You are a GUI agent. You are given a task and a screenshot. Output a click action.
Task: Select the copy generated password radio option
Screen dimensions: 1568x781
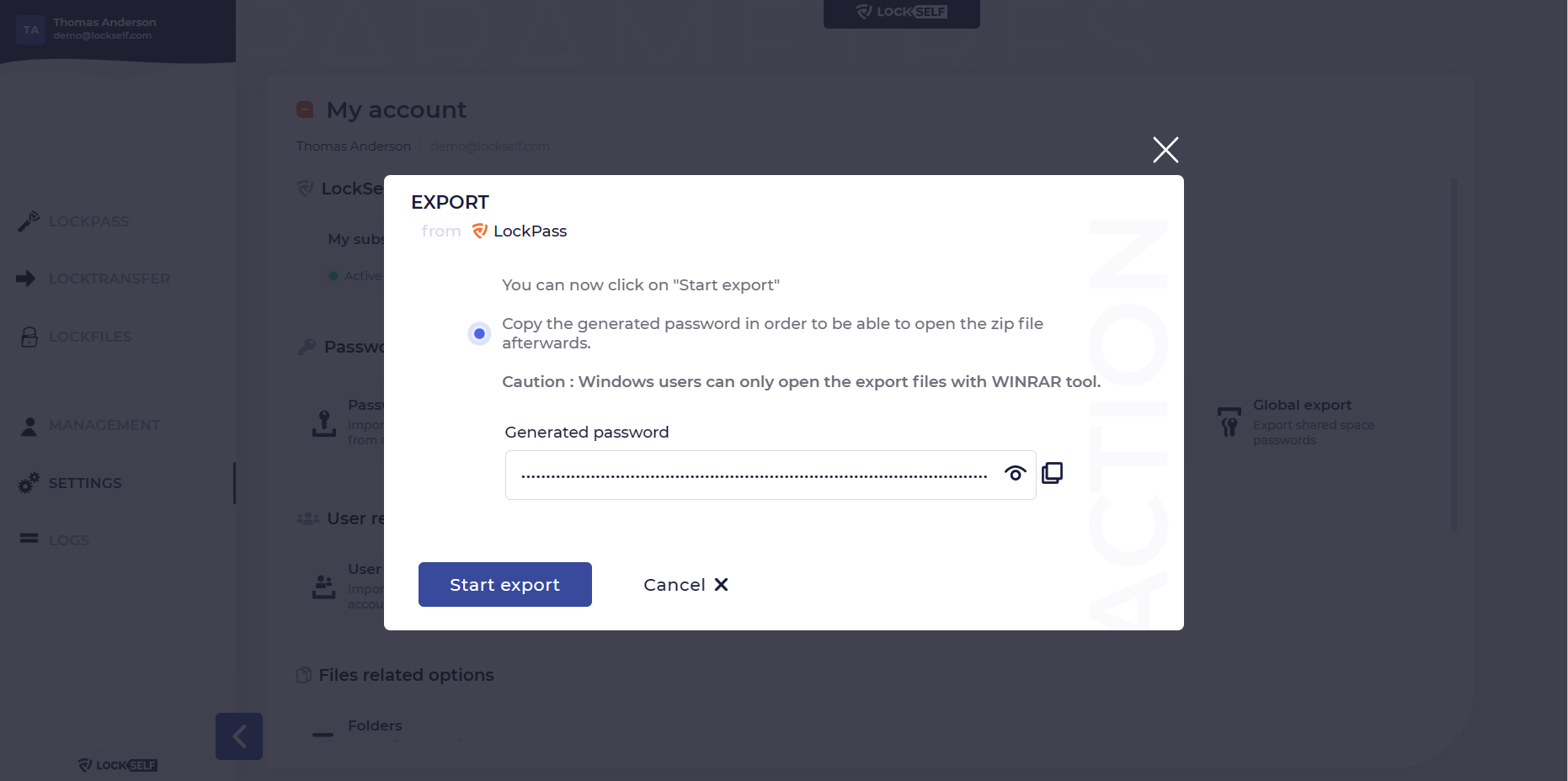(x=478, y=332)
